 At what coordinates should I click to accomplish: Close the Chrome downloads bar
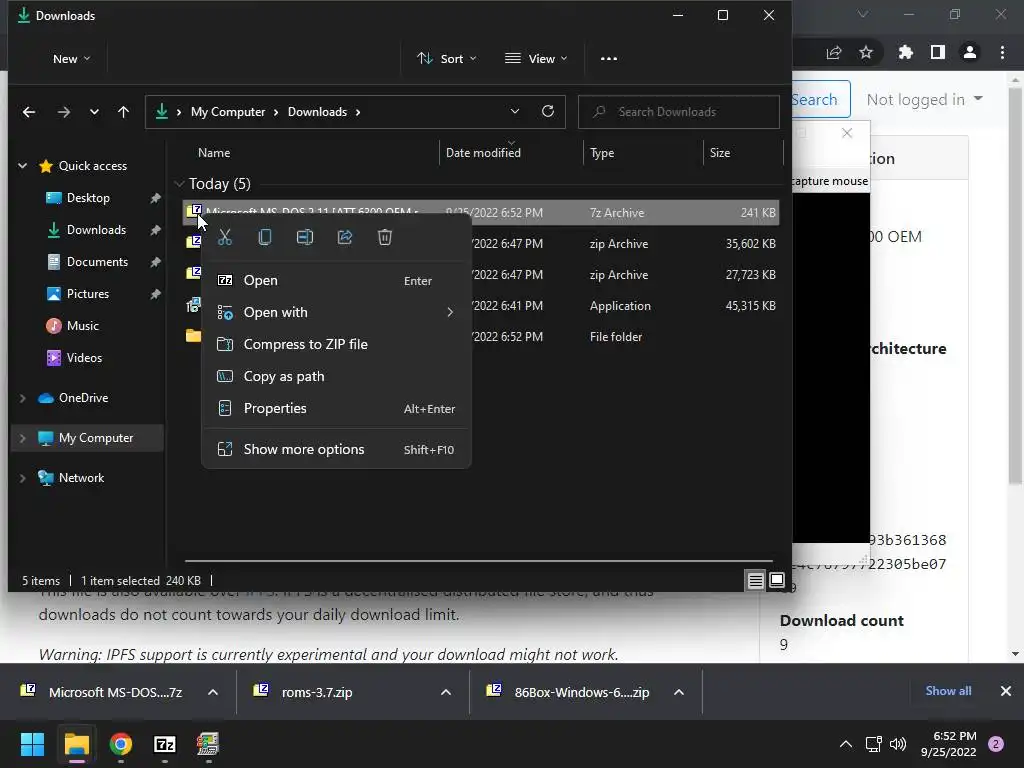tap(1006, 691)
